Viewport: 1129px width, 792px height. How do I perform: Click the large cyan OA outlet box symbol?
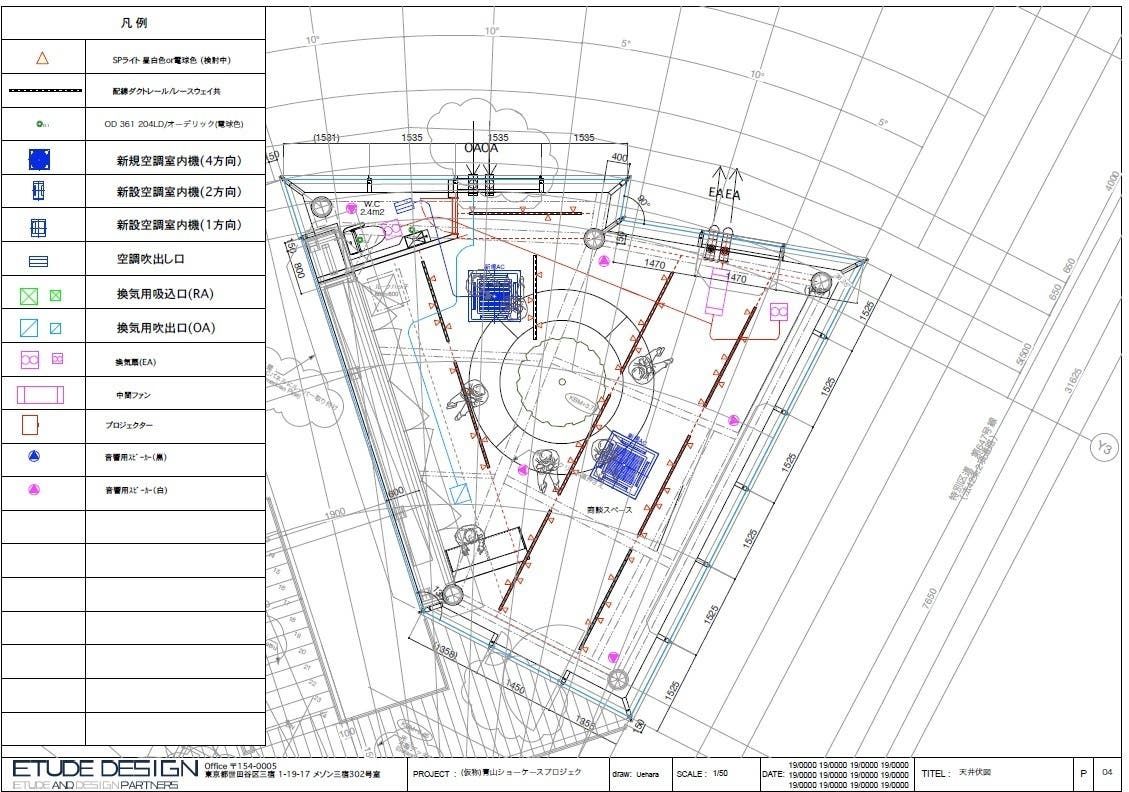point(29,328)
